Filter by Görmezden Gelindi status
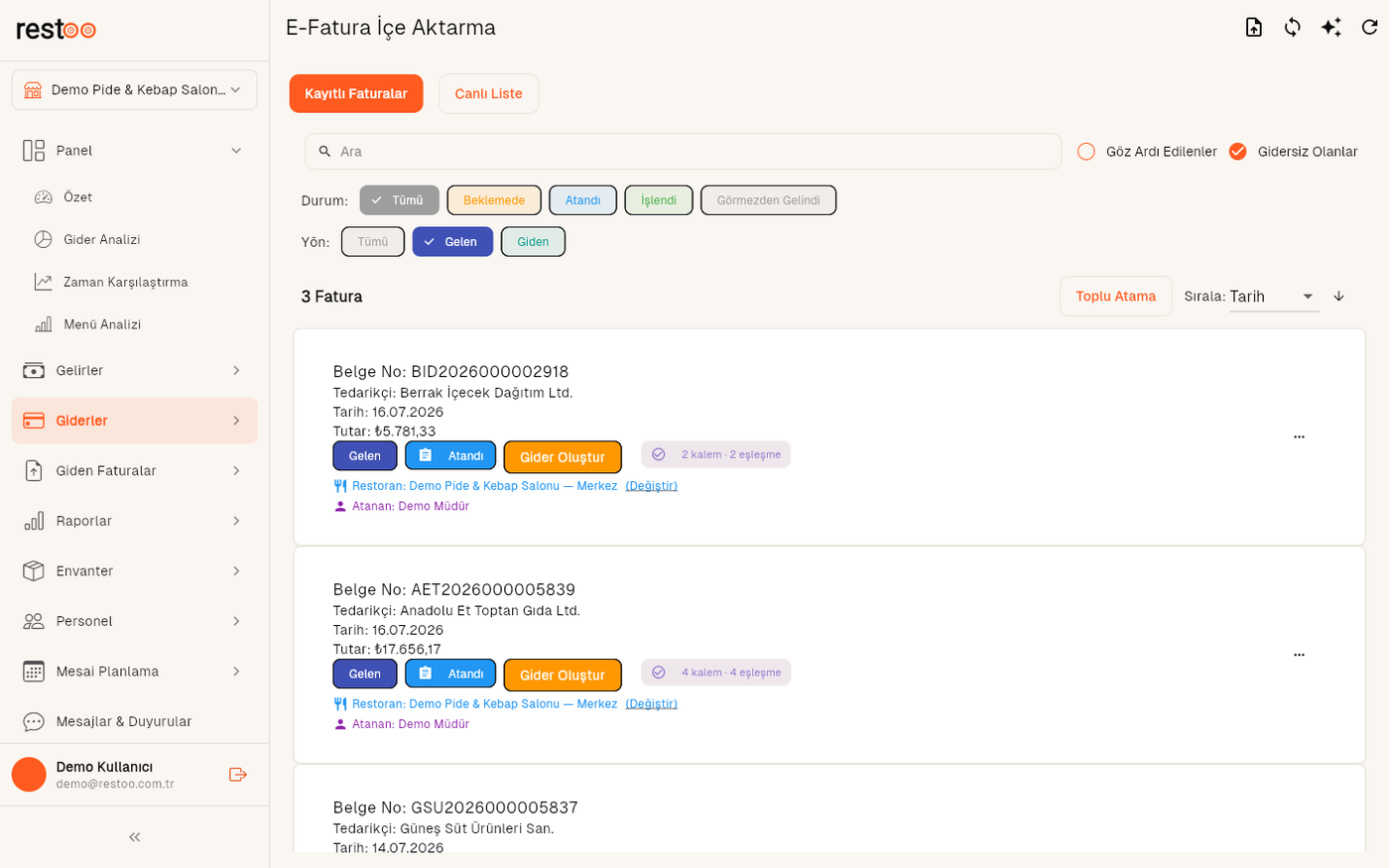This screenshot has width=1389, height=868. coord(768,200)
